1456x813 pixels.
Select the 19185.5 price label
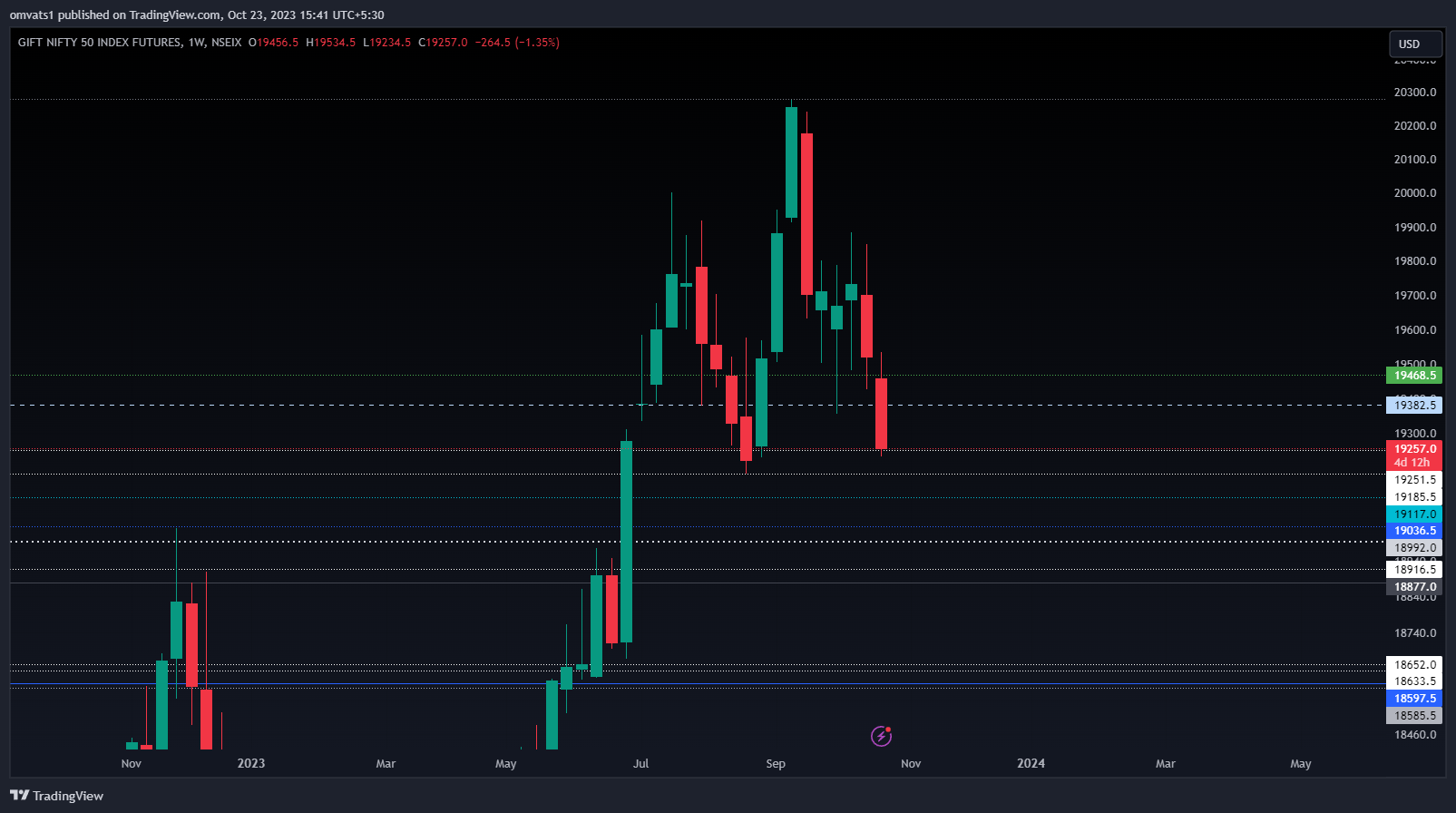pyautogui.click(x=1414, y=497)
